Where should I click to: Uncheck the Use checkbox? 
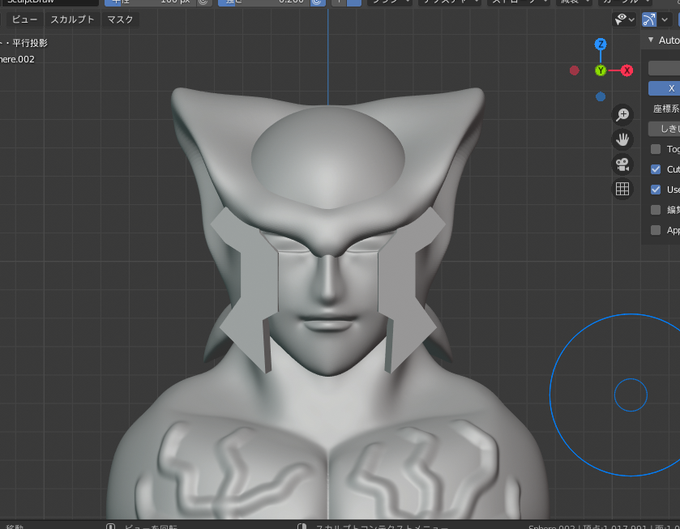click(656, 189)
